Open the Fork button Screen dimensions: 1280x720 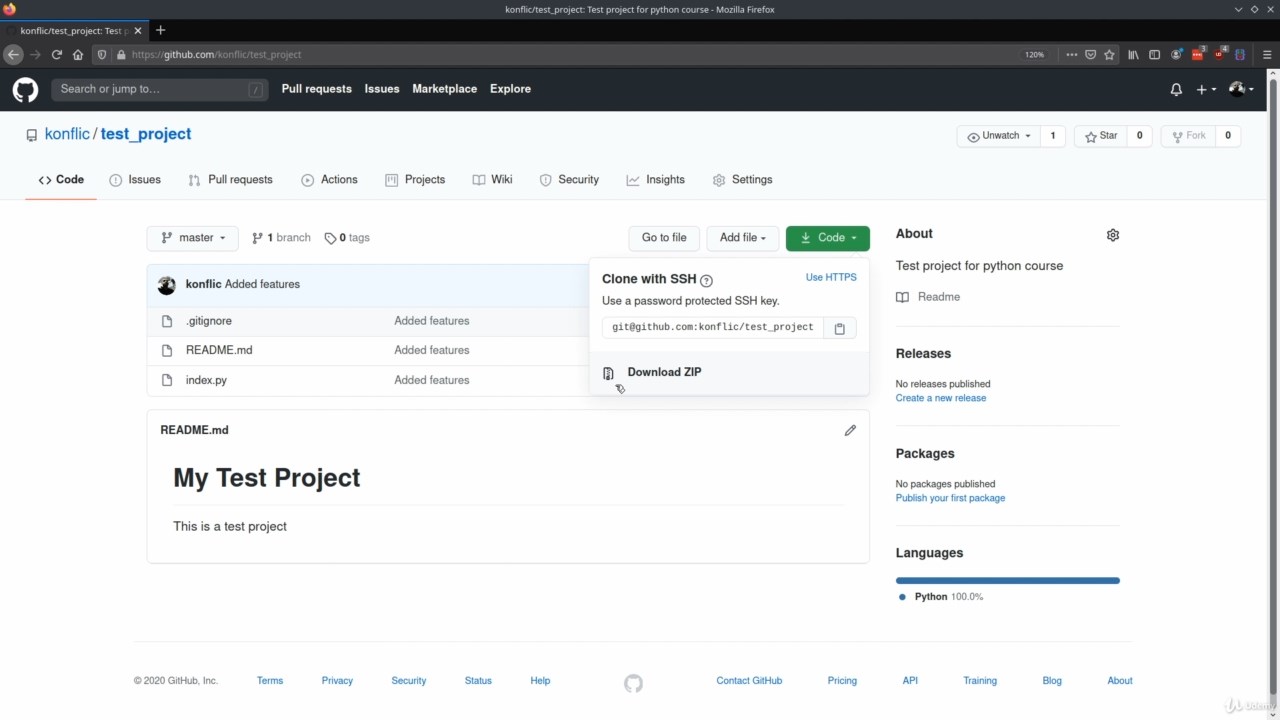click(x=1188, y=136)
